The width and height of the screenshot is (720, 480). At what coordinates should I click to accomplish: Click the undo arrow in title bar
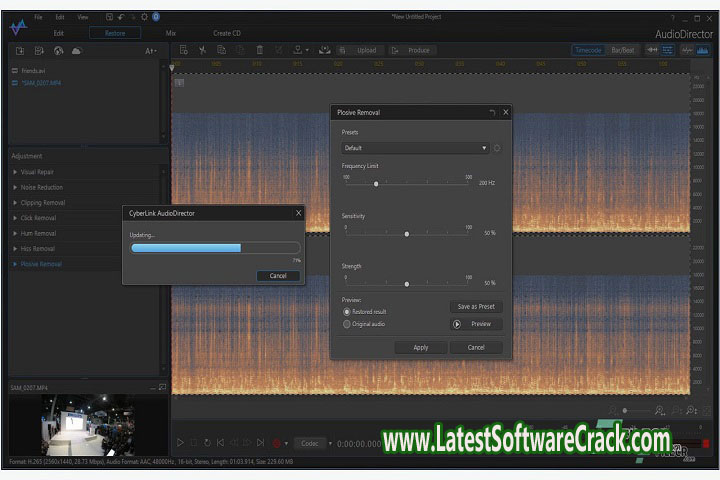click(x=121, y=17)
